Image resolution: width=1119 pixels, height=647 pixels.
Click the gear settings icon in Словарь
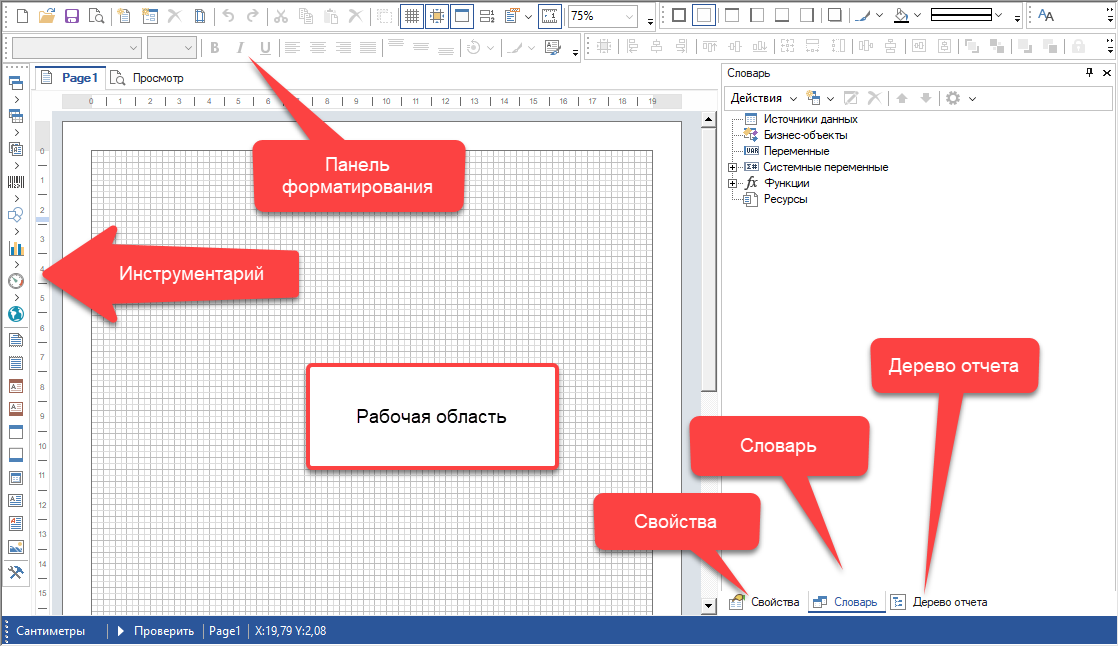click(x=953, y=98)
